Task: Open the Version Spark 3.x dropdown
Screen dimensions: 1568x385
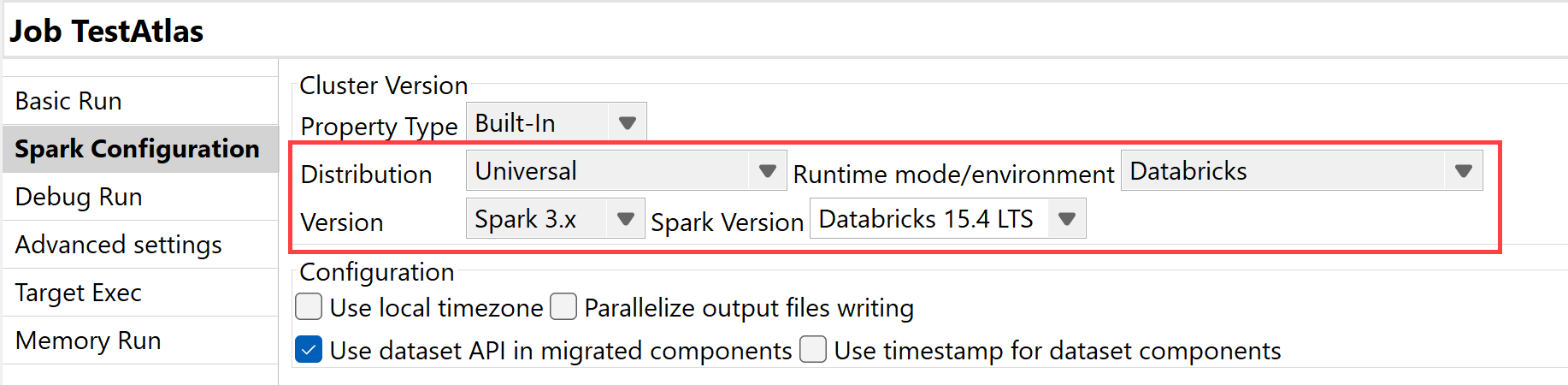Action: click(x=625, y=219)
